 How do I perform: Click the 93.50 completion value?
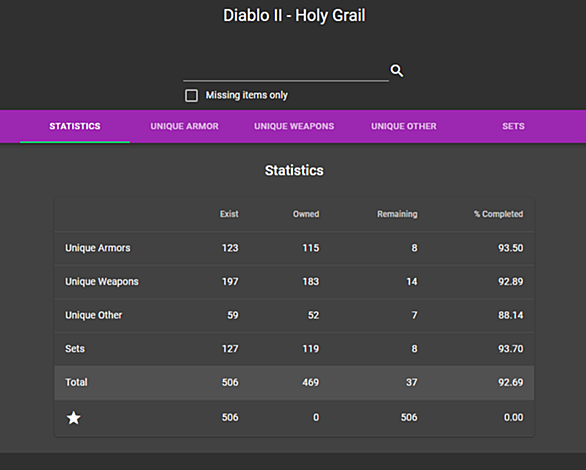click(x=511, y=248)
